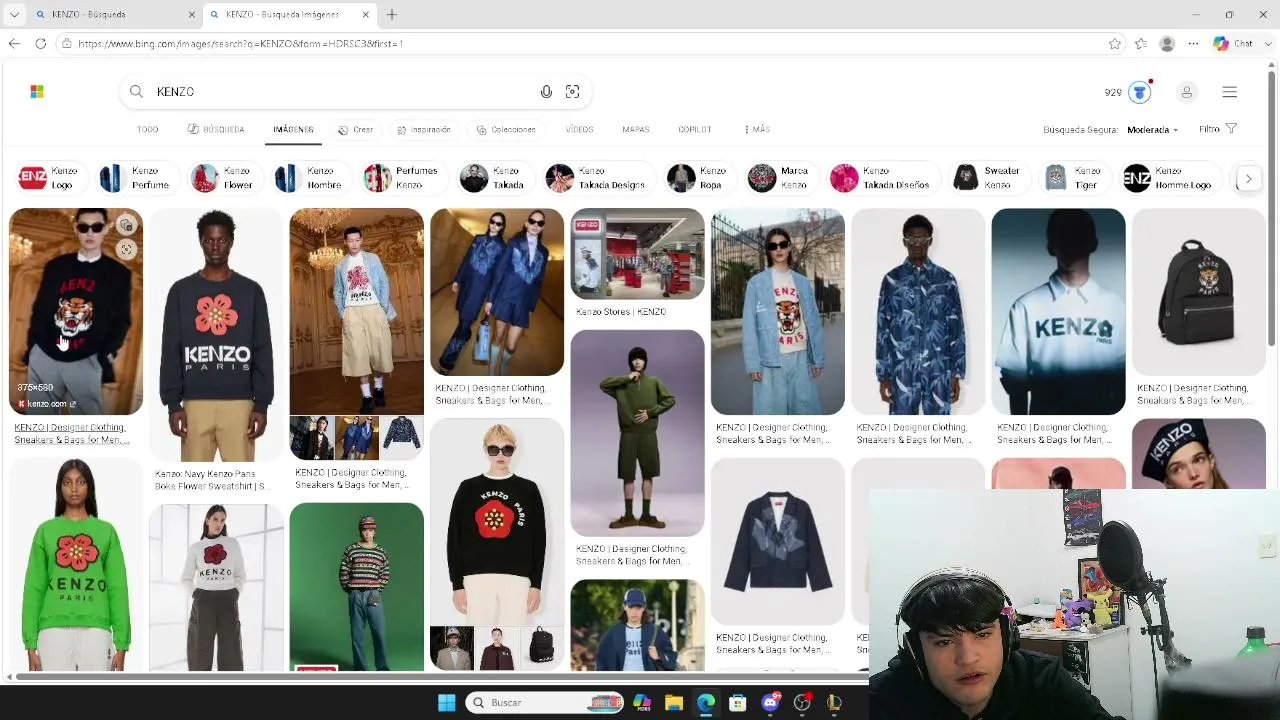Viewport: 1280px width, 720px height.
Task: Open the VÍDEOS tab
Action: pyautogui.click(x=579, y=130)
